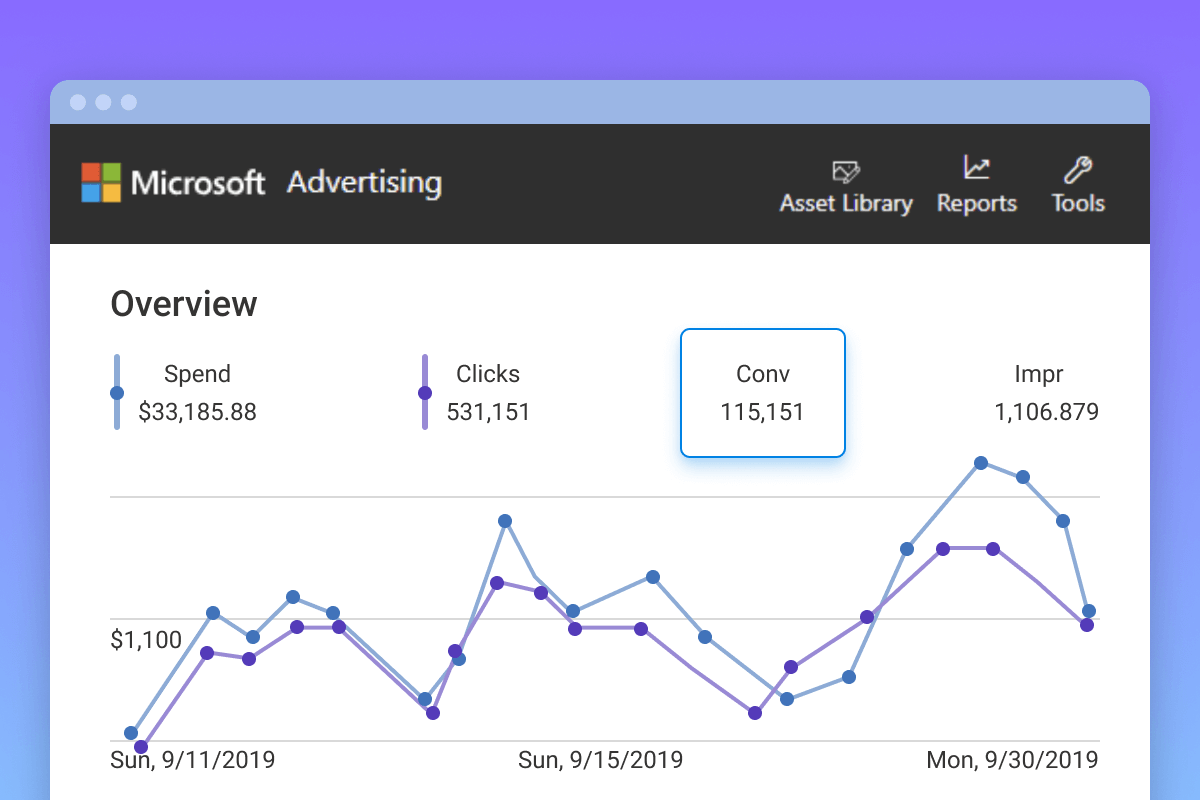Click the Sun, 9/15/2019 date label

599,760
